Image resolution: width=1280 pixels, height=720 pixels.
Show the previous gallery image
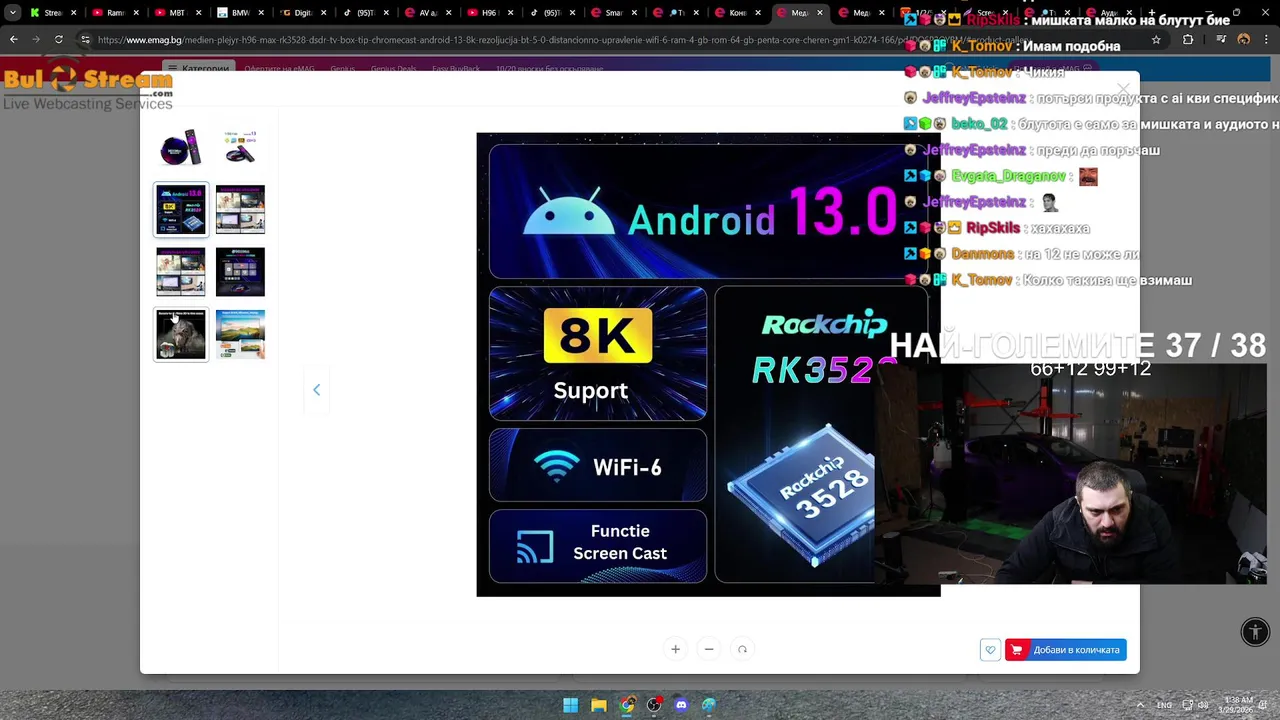pyautogui.click(x=316, y=390)
